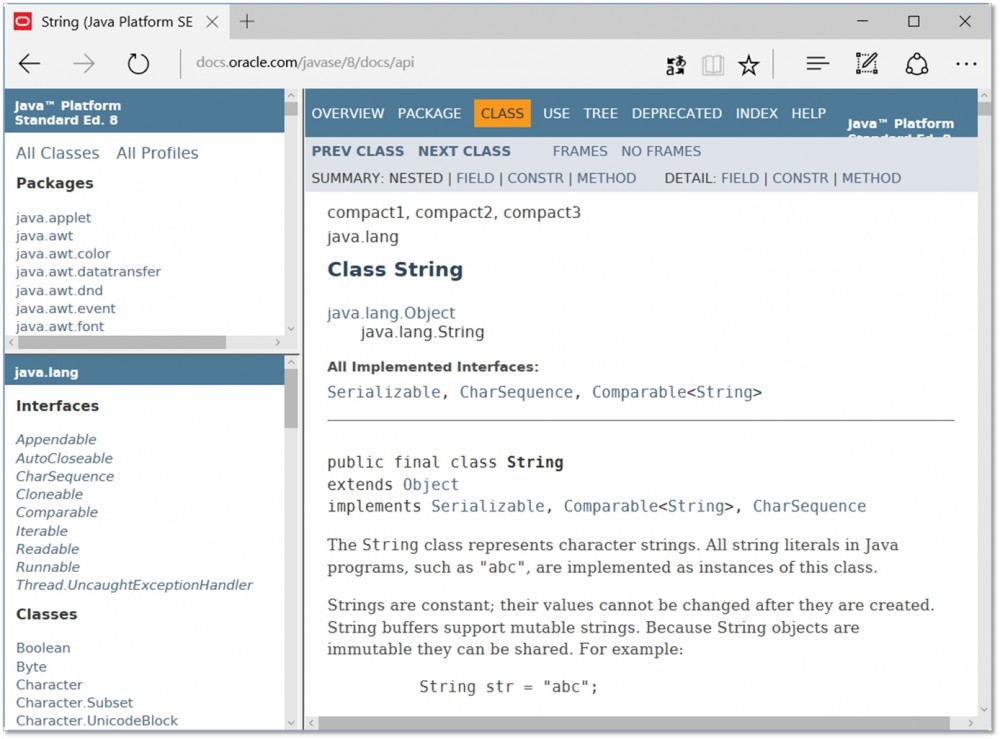The width and height of the screenshot is (1000, 739).
Task: Select the Packages heading in left frame
Action: coord(55,184)
